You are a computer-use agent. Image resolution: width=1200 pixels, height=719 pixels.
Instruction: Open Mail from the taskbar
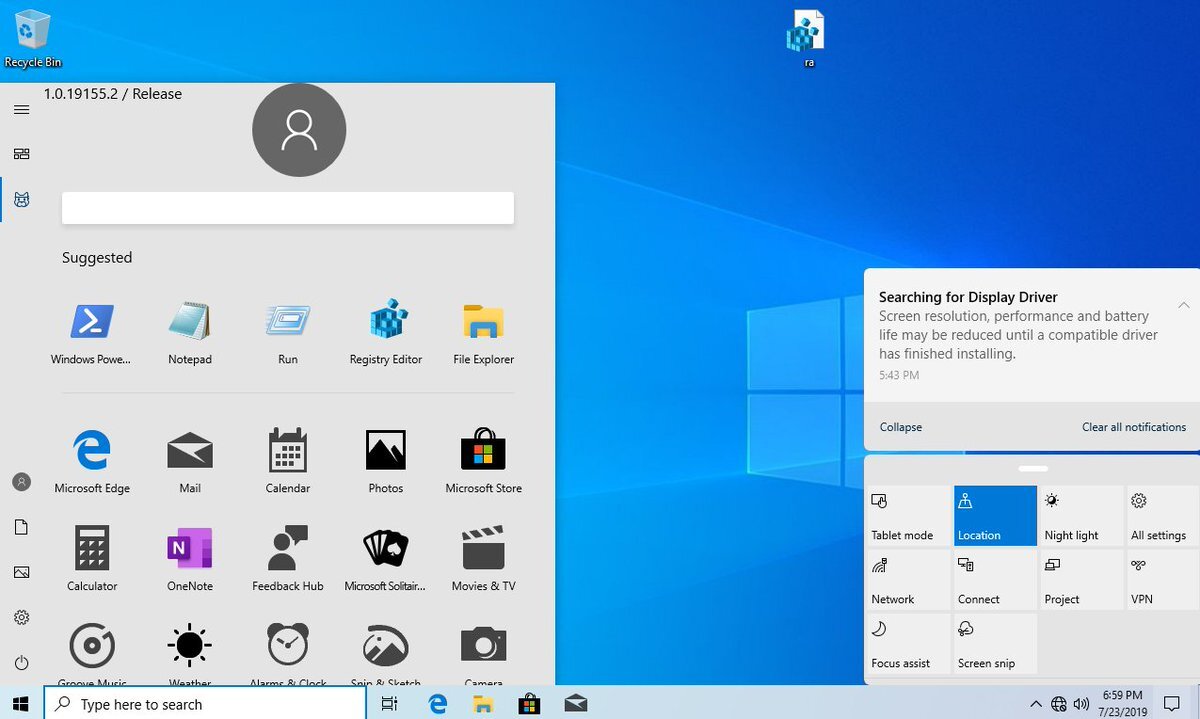click(575, 704)
